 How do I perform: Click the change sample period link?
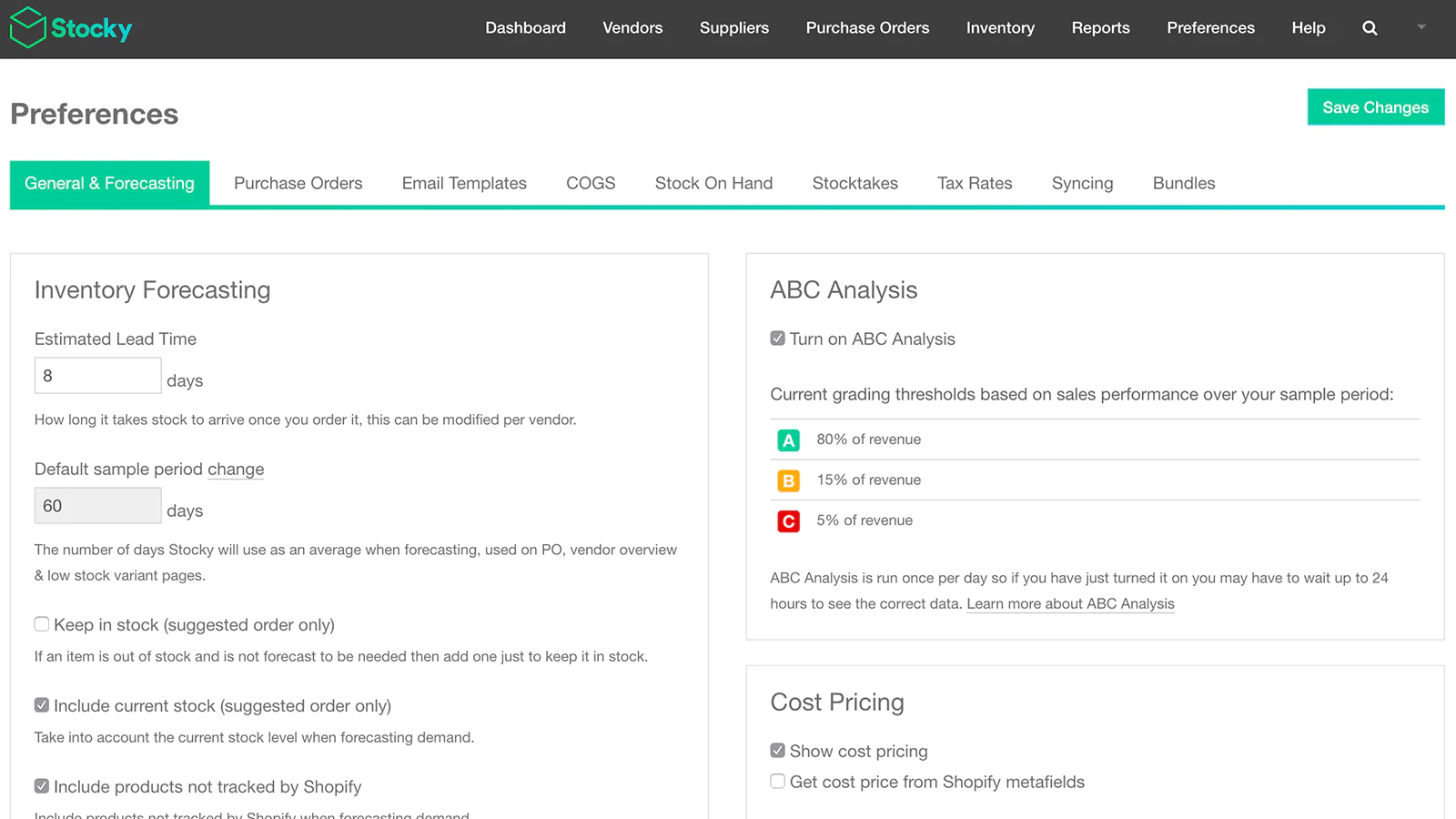click(x=236, y=470)
